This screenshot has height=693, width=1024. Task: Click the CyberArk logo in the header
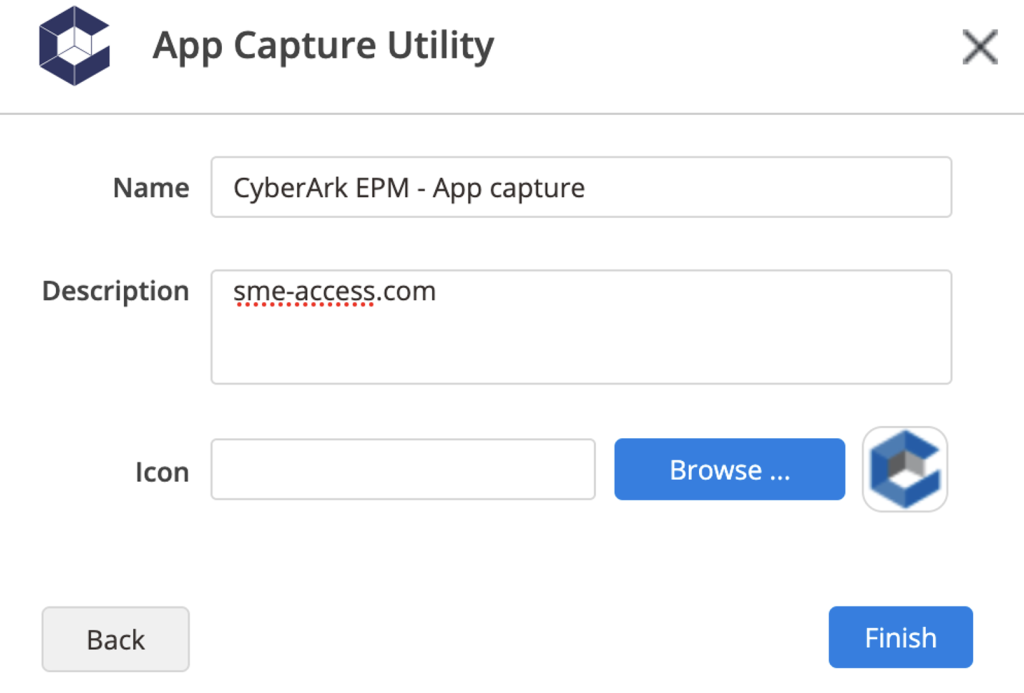pos(74,46)
